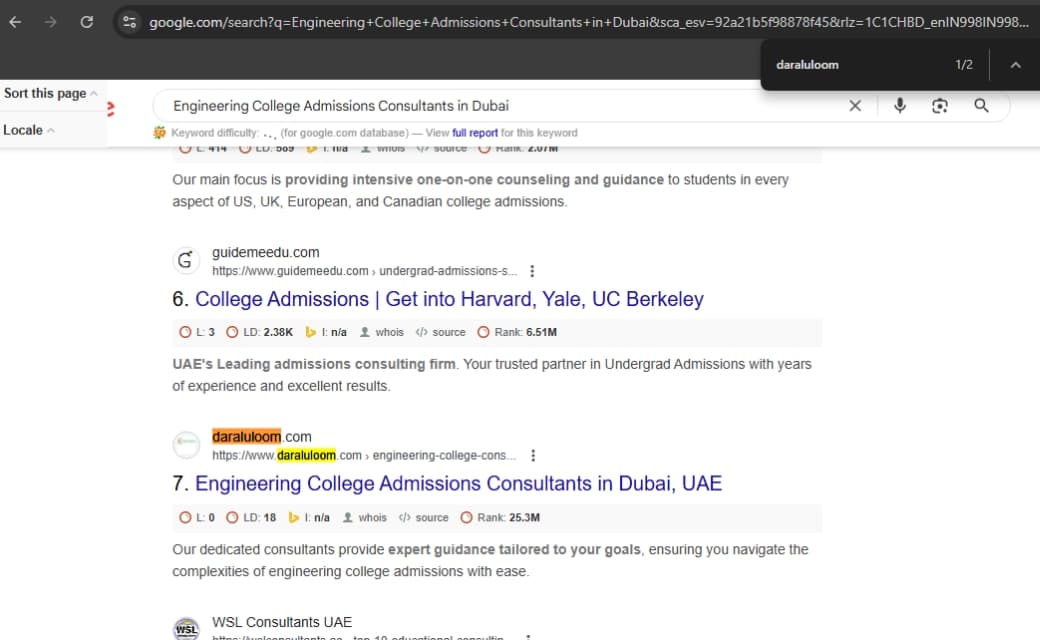The image size is (1040, 640).
Task: Reload the current page
Action: click(x=86, y=21)
